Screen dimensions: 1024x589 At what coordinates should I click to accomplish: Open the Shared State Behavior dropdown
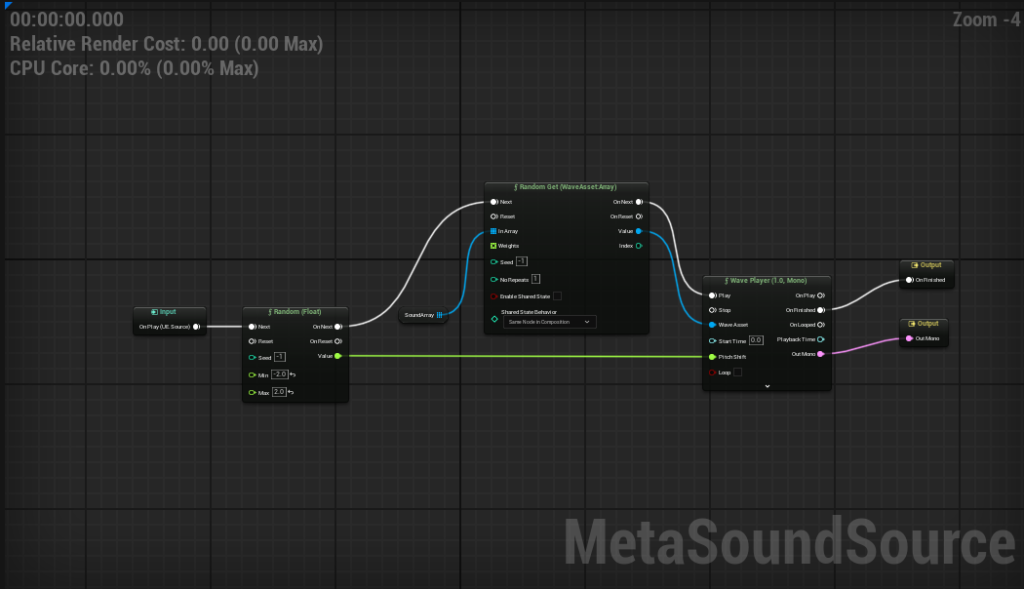pyautogui.click(x=549, y=322)
